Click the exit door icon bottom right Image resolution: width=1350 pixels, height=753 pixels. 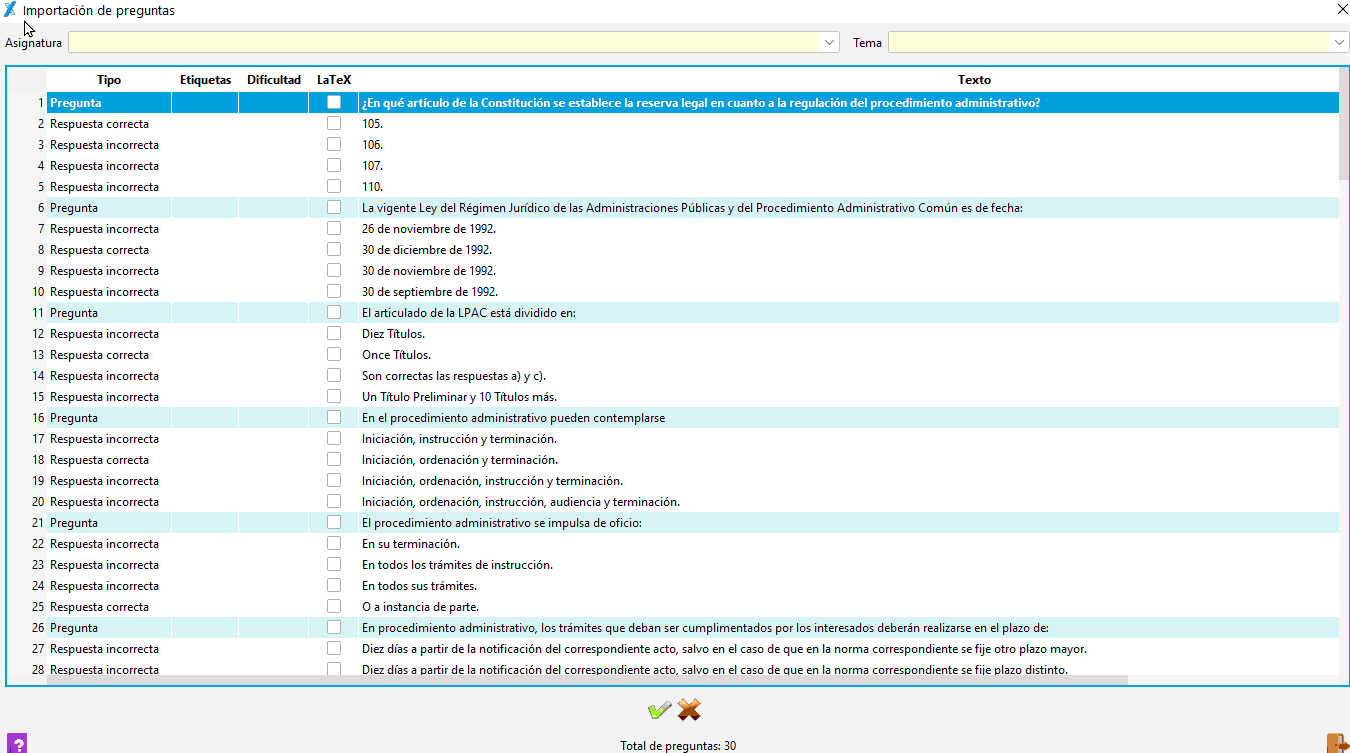[x=1337, y=743]
